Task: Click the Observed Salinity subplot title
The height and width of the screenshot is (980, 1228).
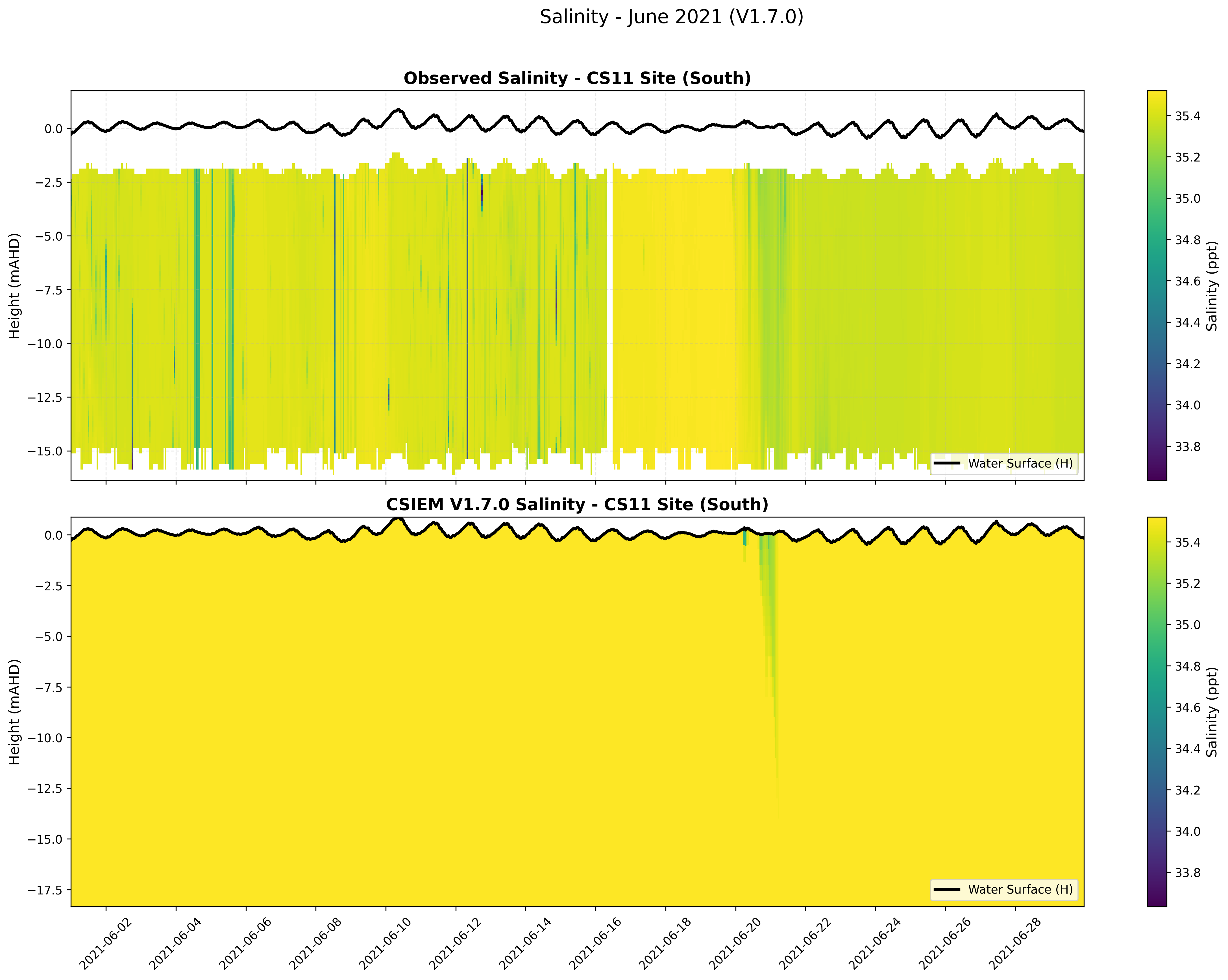Action: click(x=577, y=78)
